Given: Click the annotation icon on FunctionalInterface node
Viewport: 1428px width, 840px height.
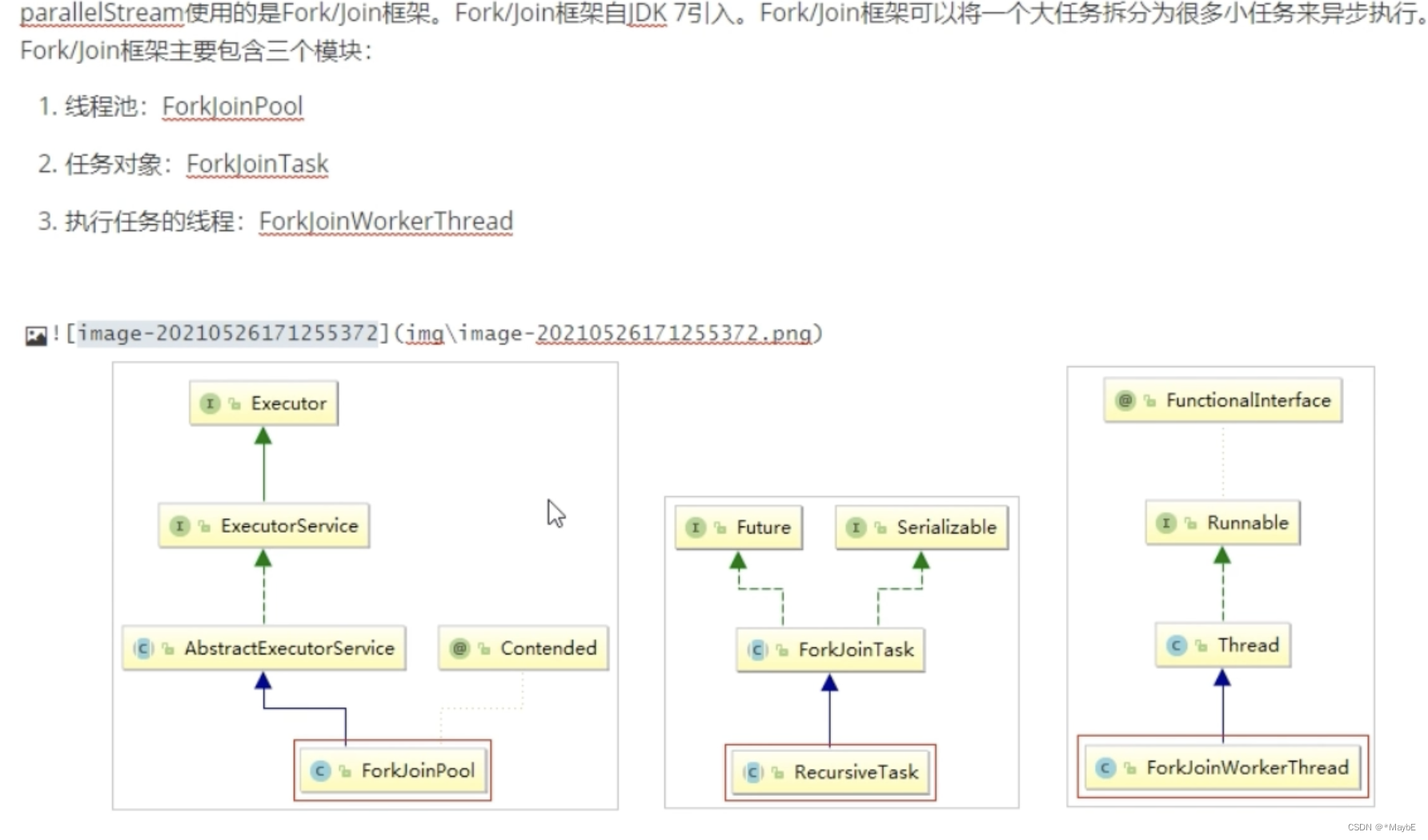Looking at the screenshot, I should (x=1125, y=400).
